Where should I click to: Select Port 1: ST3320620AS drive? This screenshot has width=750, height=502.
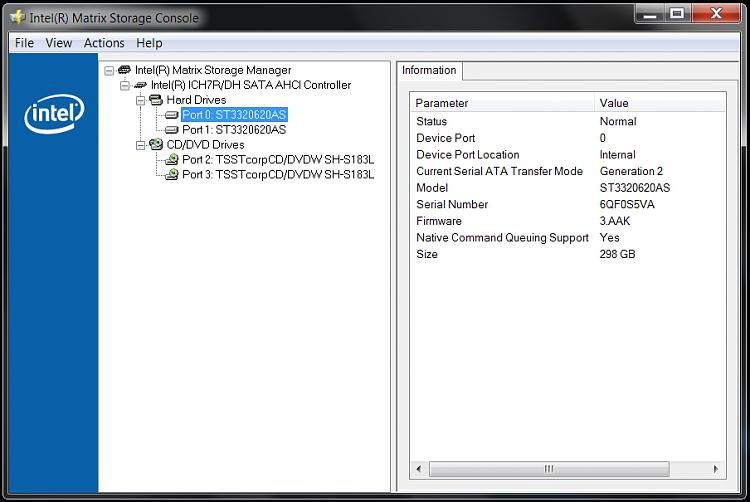(x=234, y=130)
